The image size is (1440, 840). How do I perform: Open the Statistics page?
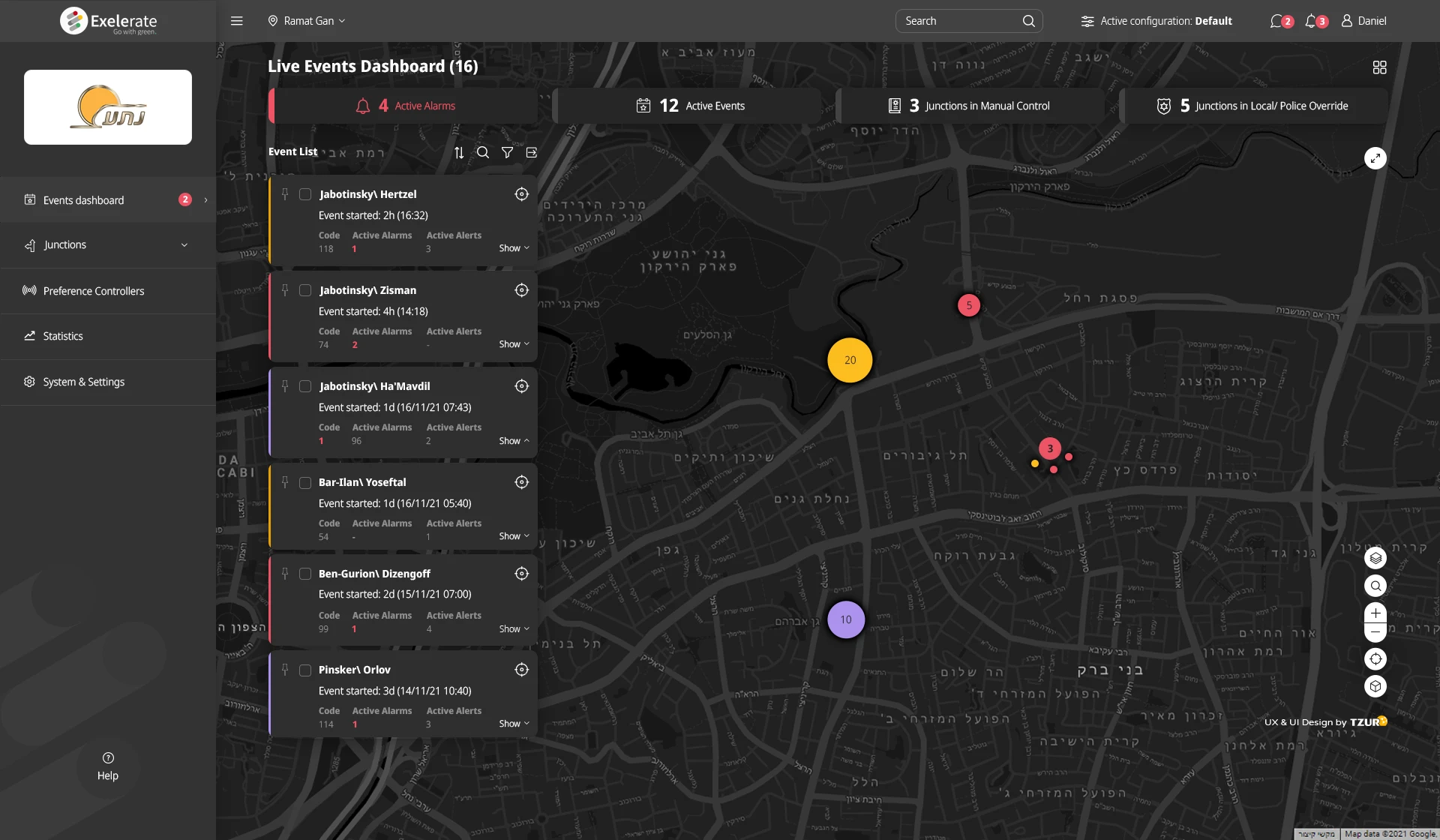pos(108,336)
